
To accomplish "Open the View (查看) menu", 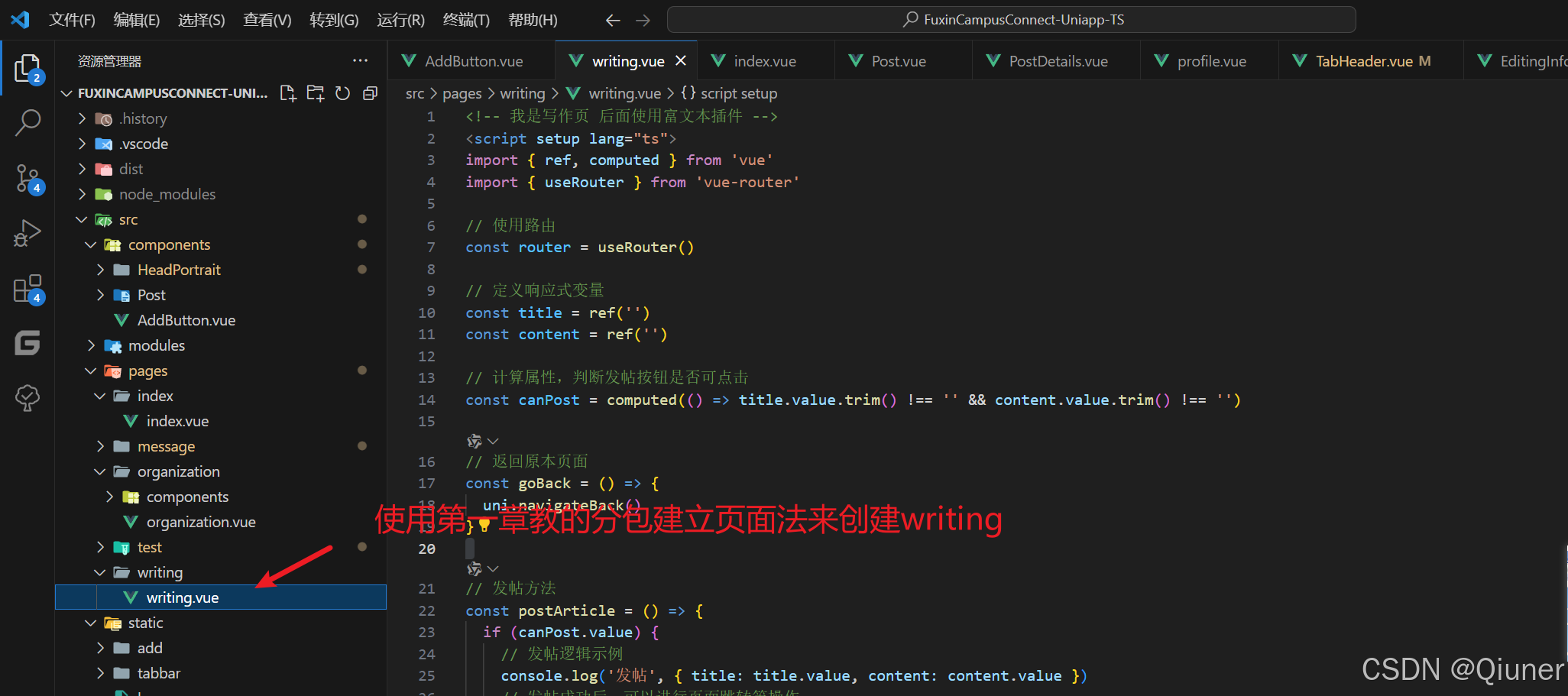I will [267, 20].
